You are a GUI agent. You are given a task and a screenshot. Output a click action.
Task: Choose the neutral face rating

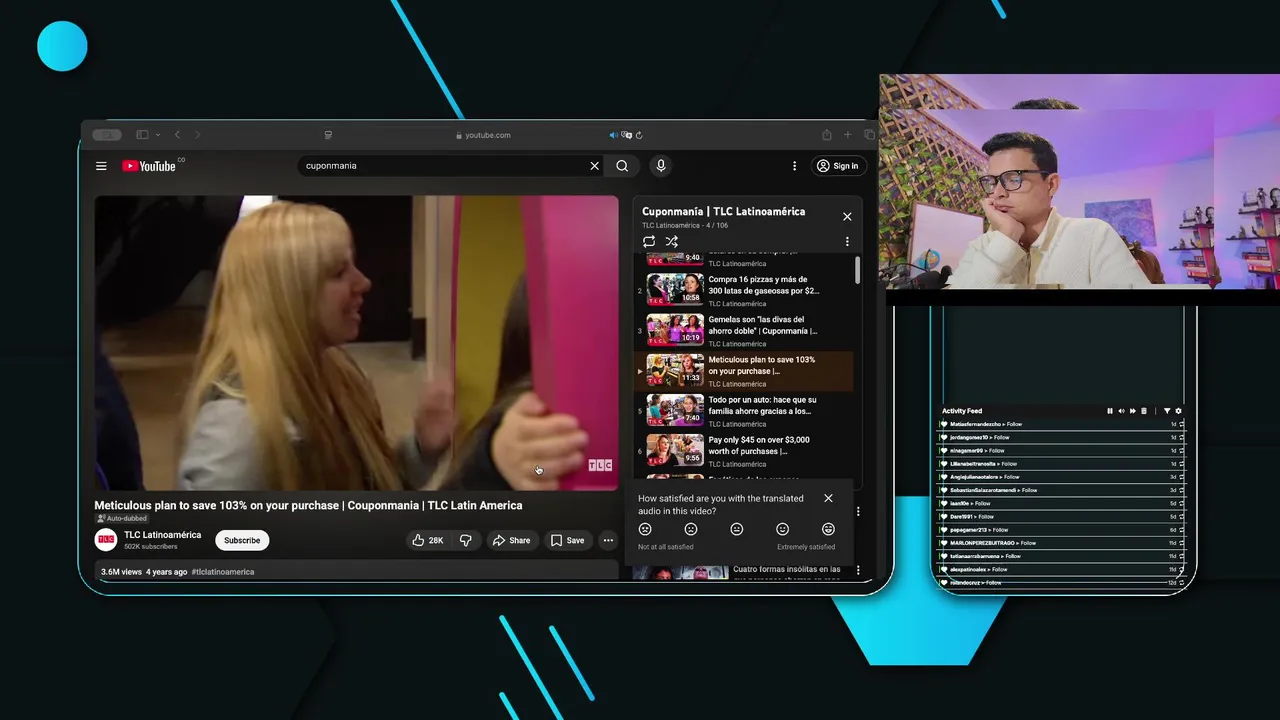[737, 529]
